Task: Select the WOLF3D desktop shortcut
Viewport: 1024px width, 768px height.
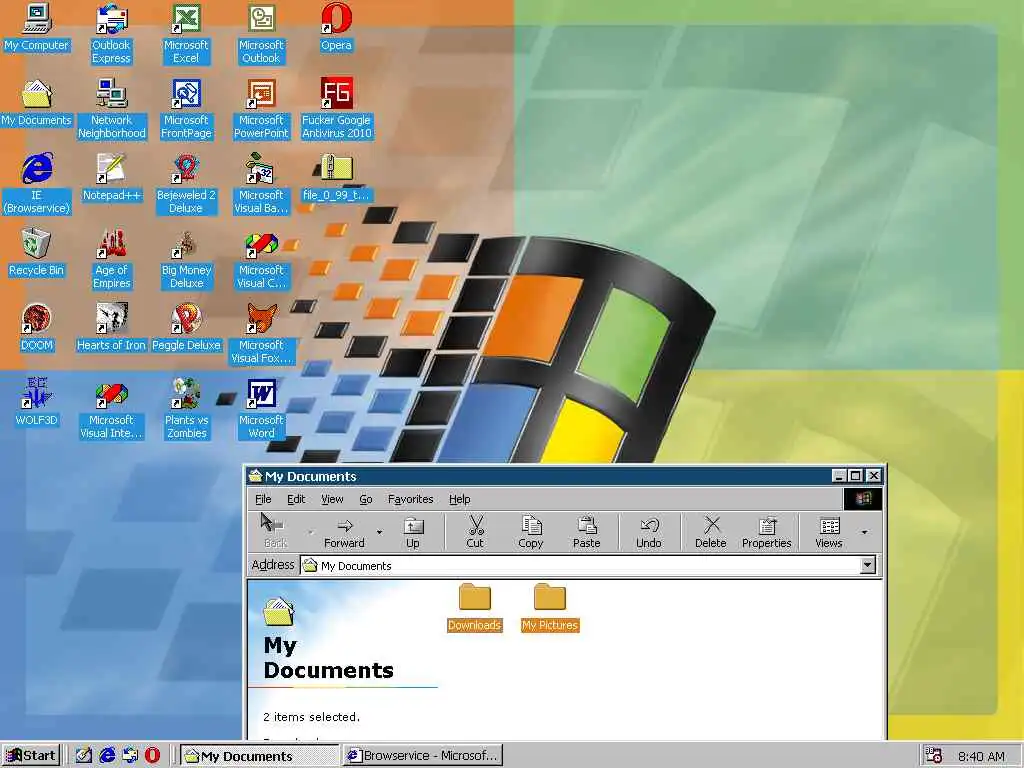Action: [37, 403]
